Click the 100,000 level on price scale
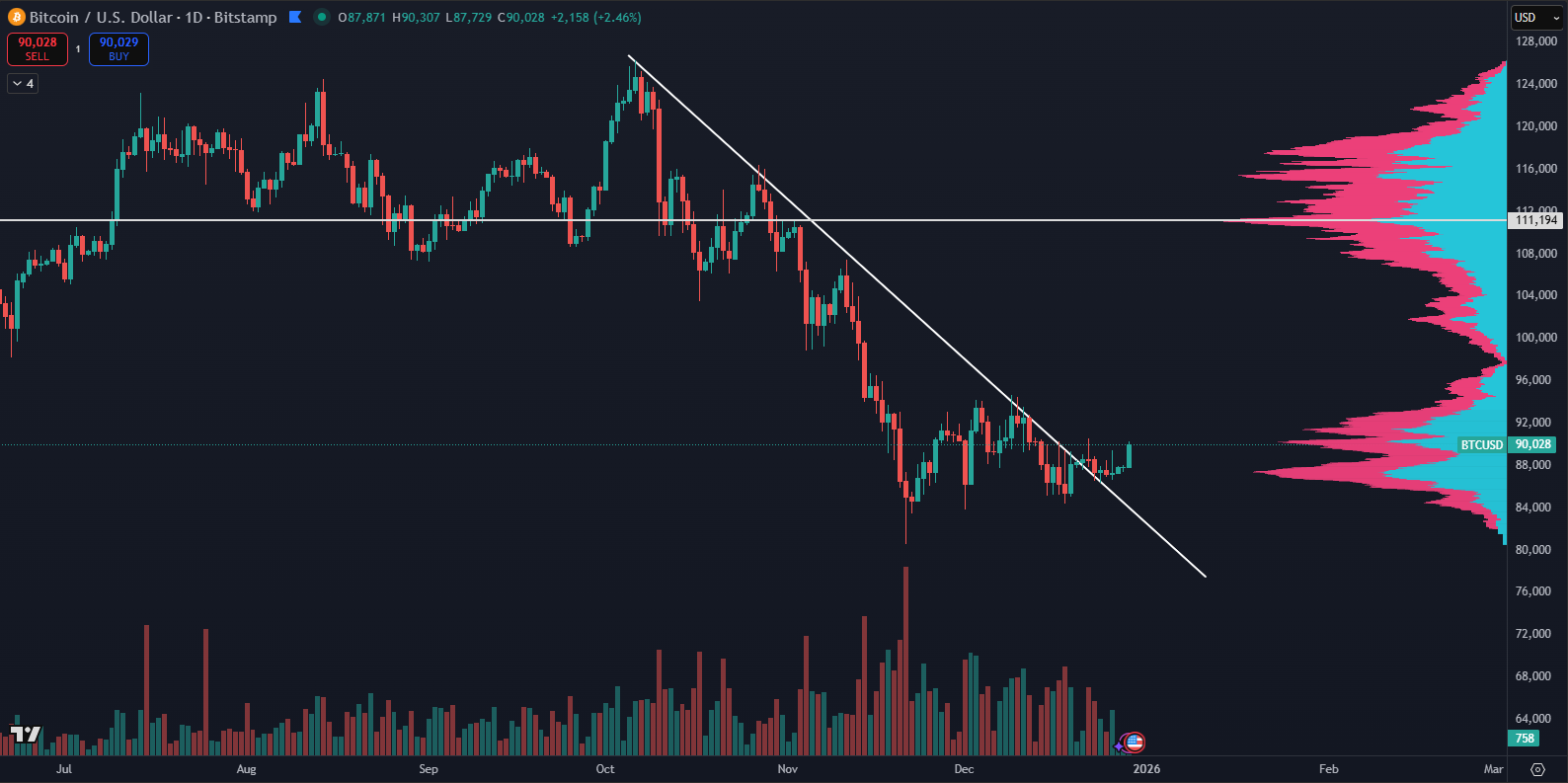 click(x=1536, y=338)
